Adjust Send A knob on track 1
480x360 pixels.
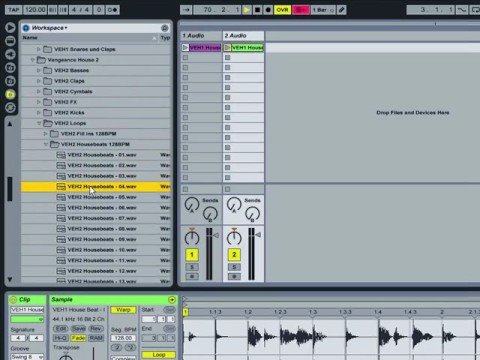click(192, 204)
